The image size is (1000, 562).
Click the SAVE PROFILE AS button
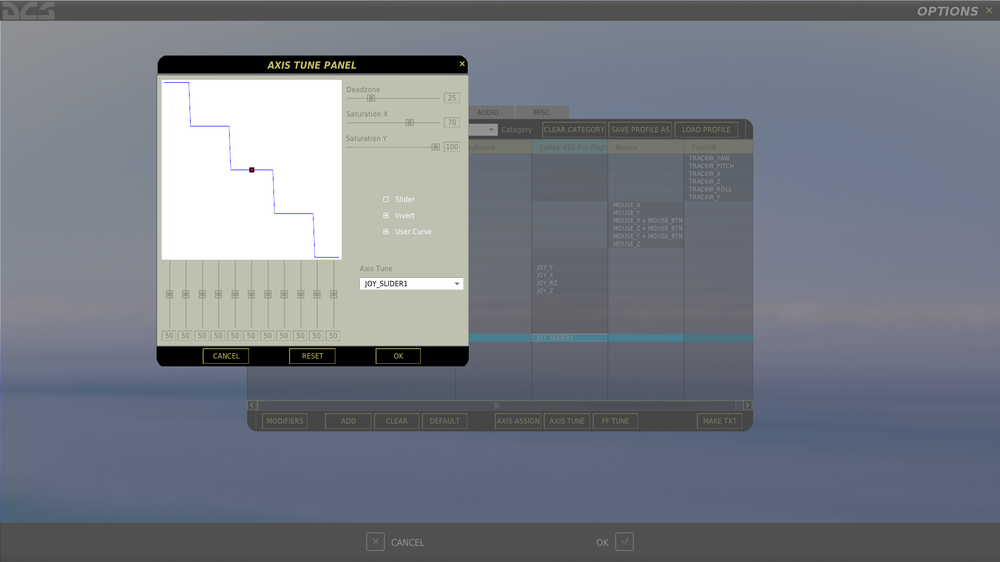pyautogui.click(x=640, y=129)
